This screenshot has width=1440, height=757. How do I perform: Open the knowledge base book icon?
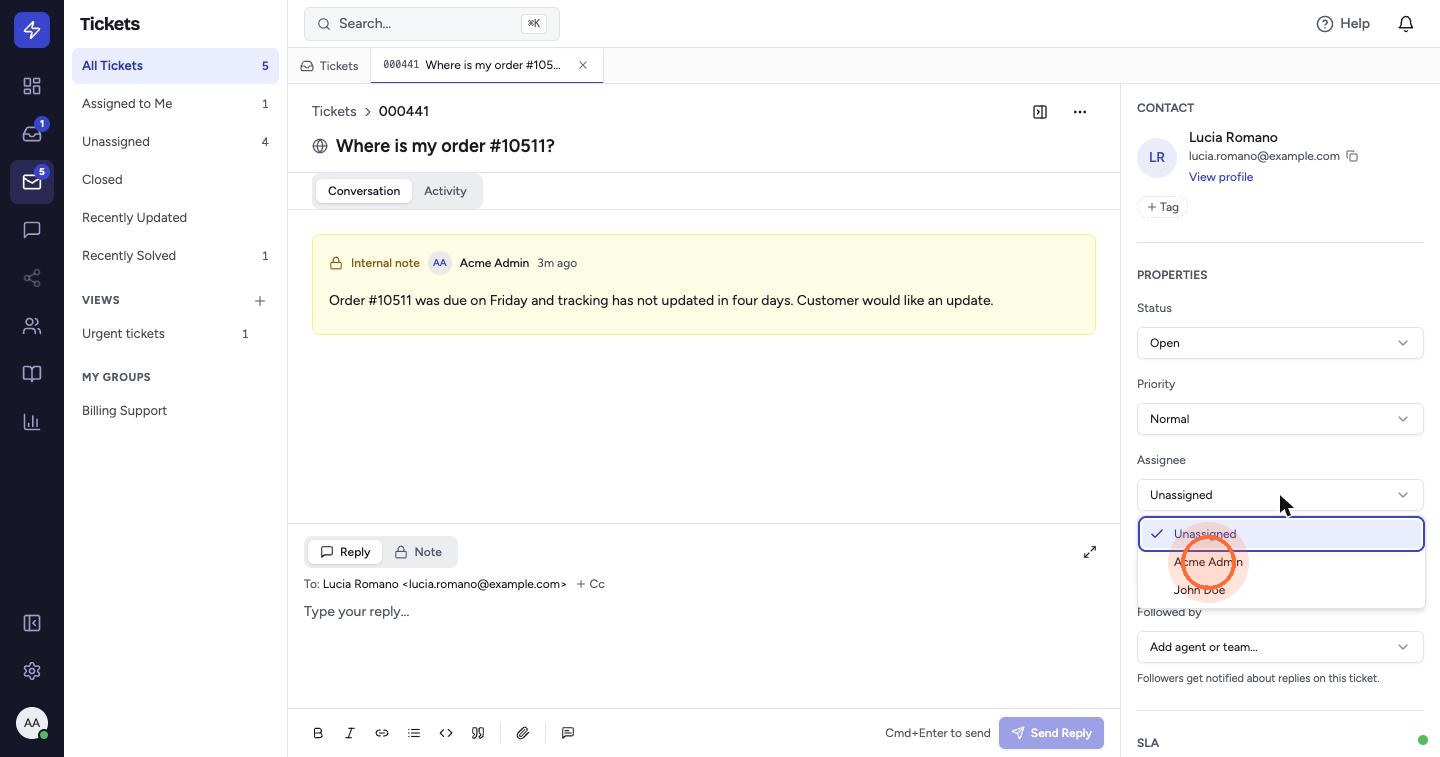32,374
